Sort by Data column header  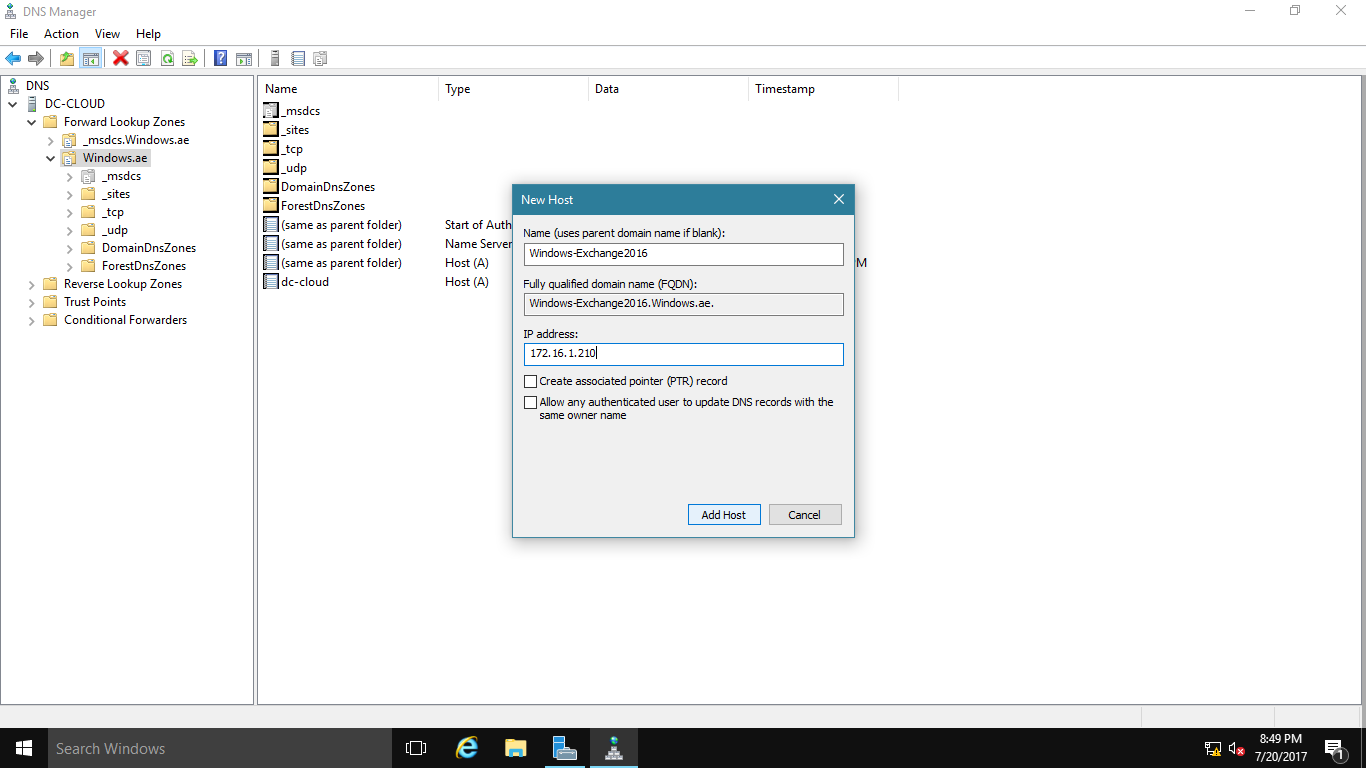click(669, 89)
